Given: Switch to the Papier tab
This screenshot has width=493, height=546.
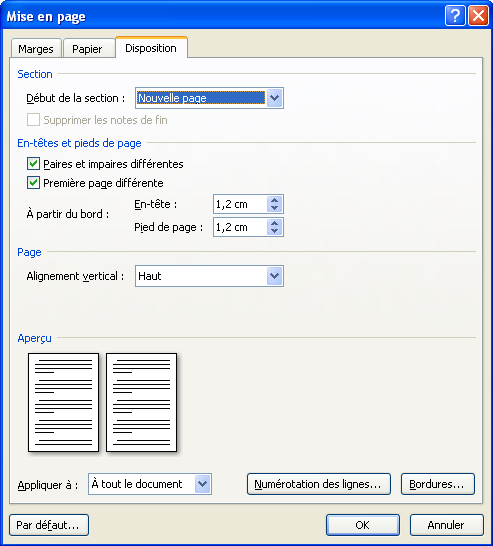Looking at the screenshot, I should point(87,49).
